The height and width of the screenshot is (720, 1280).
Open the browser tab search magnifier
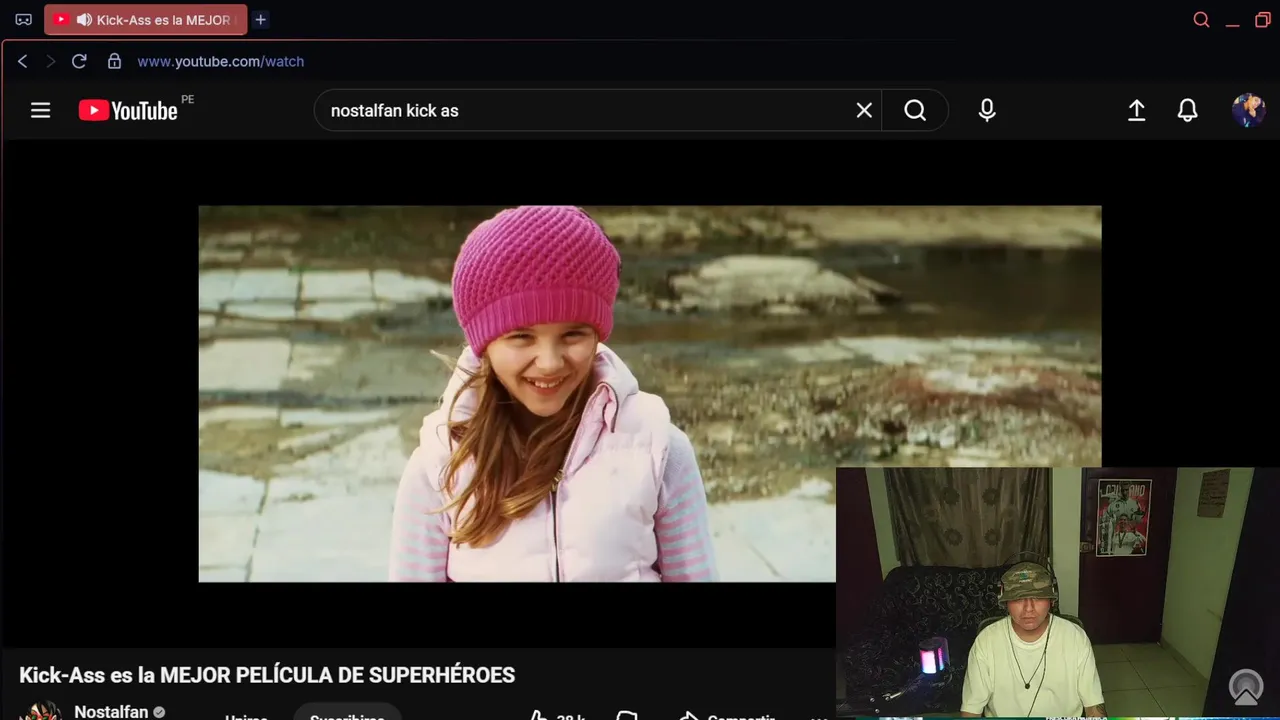[1201, 19]
